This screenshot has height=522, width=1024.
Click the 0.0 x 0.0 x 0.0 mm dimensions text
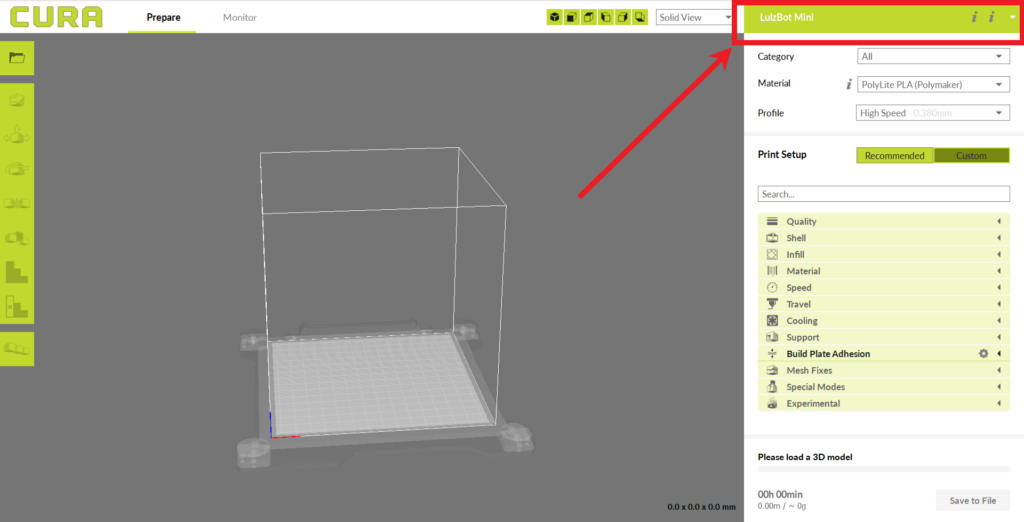(x=701, y=507)
